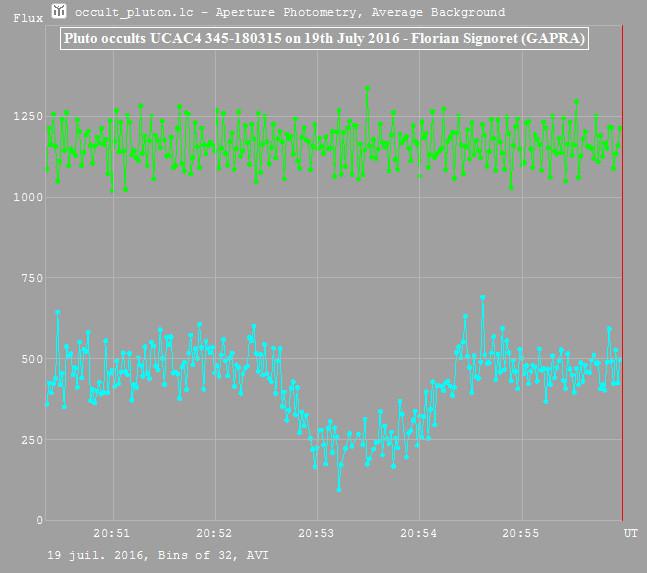Click the 20:55 time axis label
Screen dimensions: 647x573
pos(521,533)
